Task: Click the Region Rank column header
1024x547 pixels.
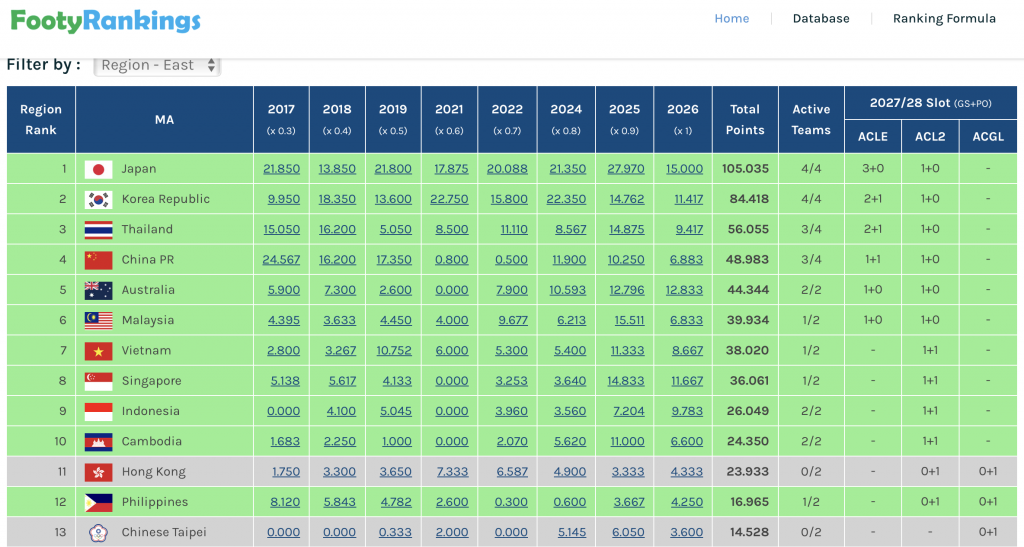Action: pyautogui.click(x=41, y=120)
